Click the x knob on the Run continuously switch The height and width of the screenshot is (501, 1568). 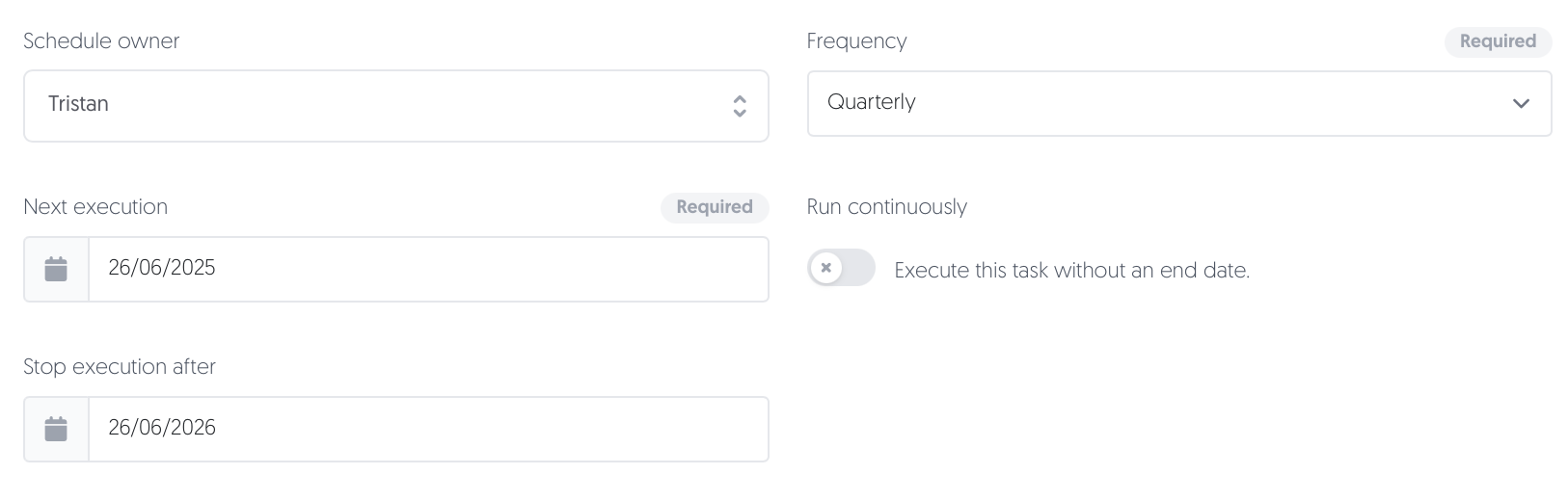click(x=826, y=268)
